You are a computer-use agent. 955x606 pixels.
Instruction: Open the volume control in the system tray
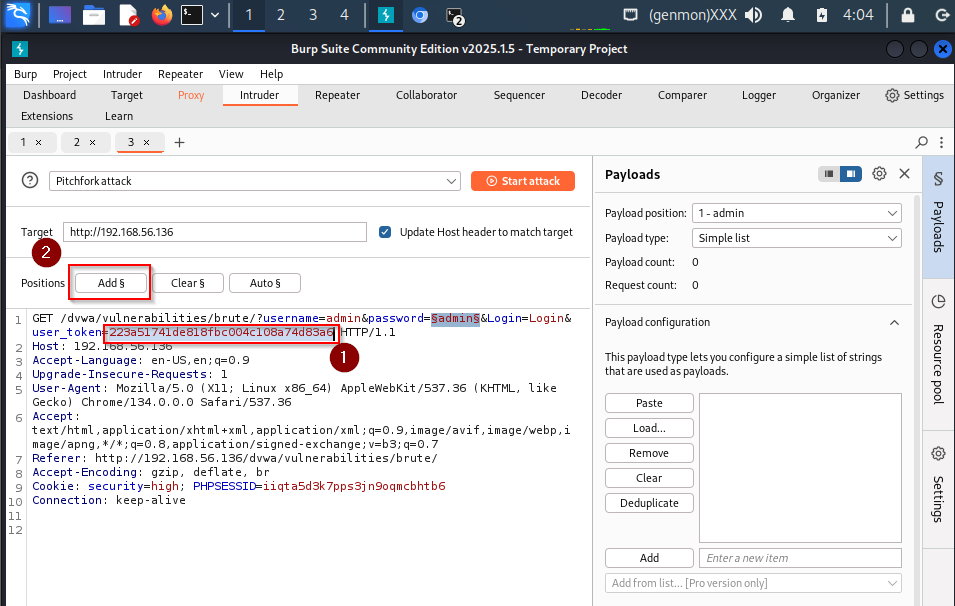click(753, 15)
